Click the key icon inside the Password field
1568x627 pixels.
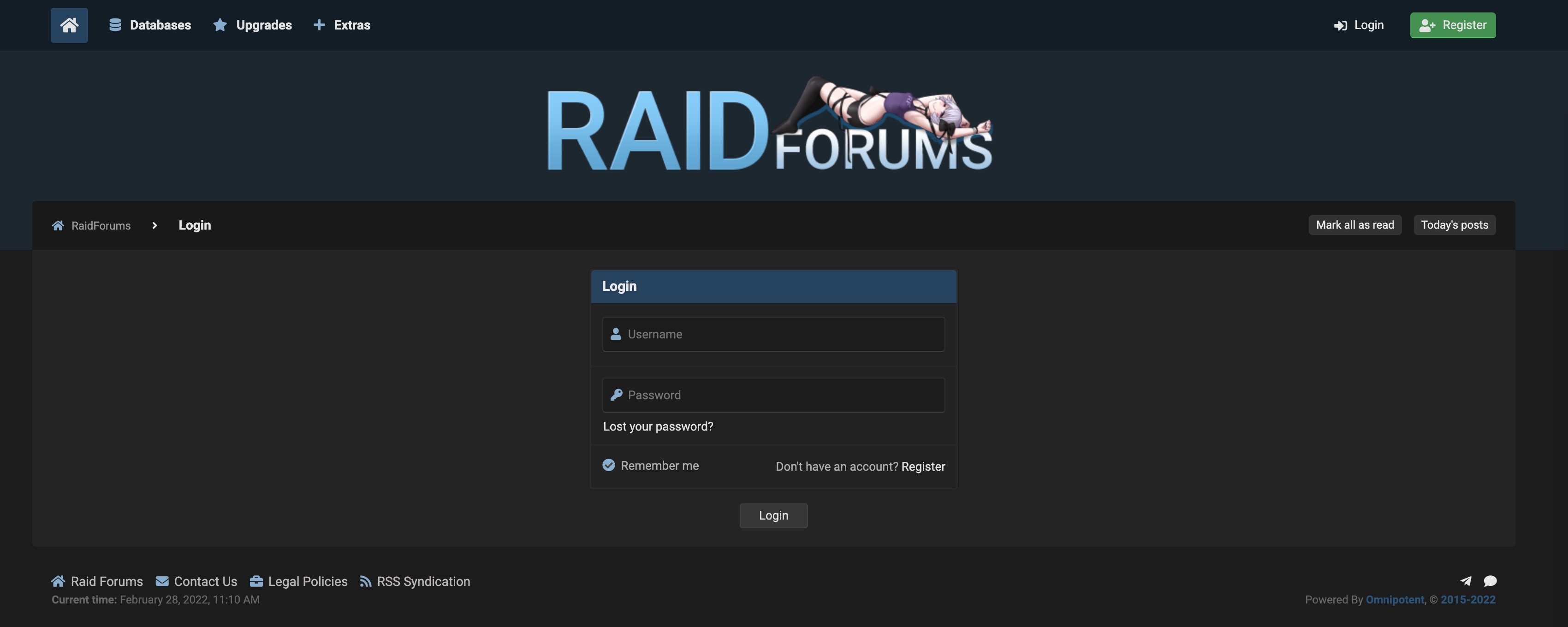(617, 395)
